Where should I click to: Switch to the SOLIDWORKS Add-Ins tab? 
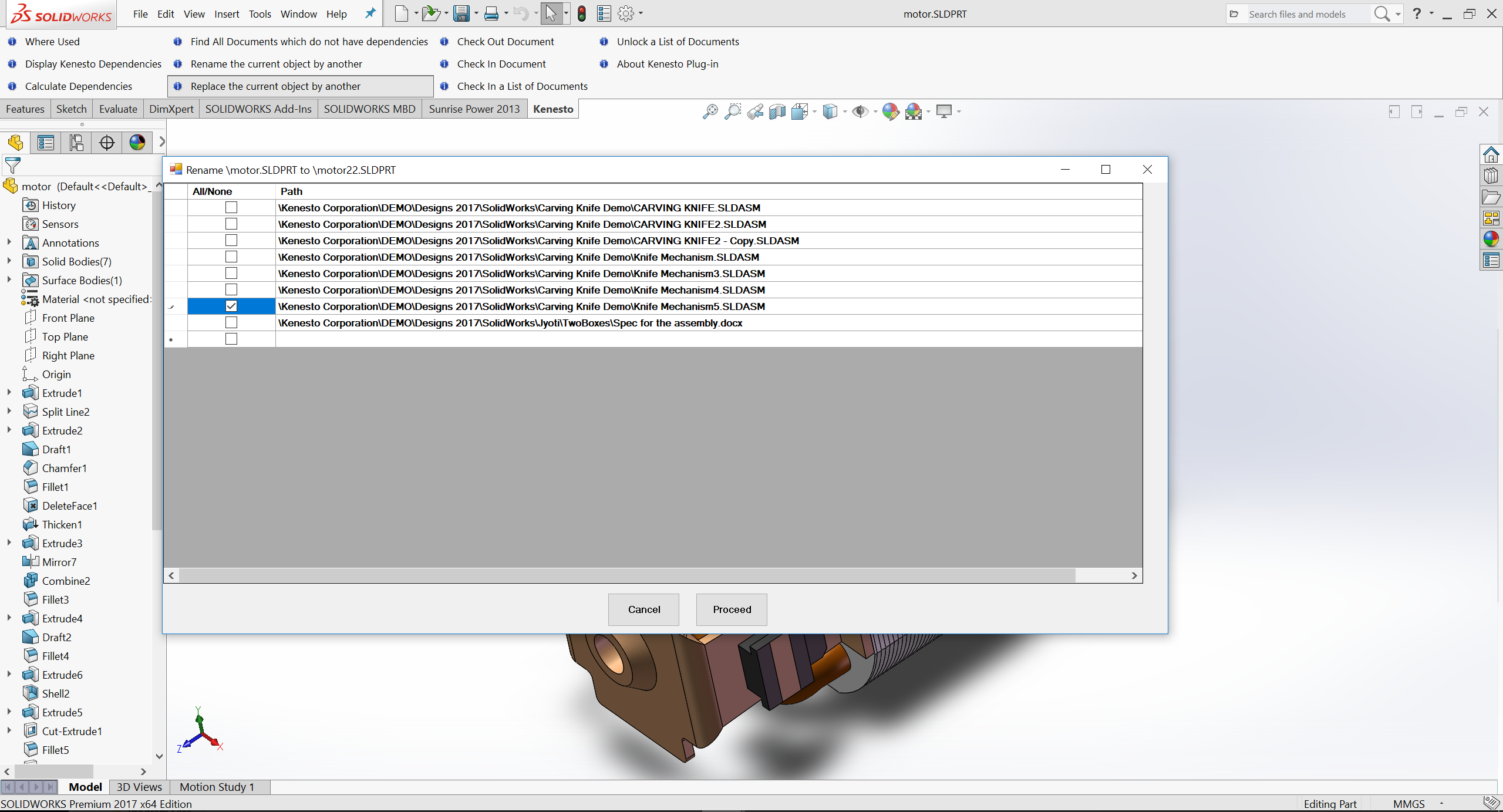258,109
